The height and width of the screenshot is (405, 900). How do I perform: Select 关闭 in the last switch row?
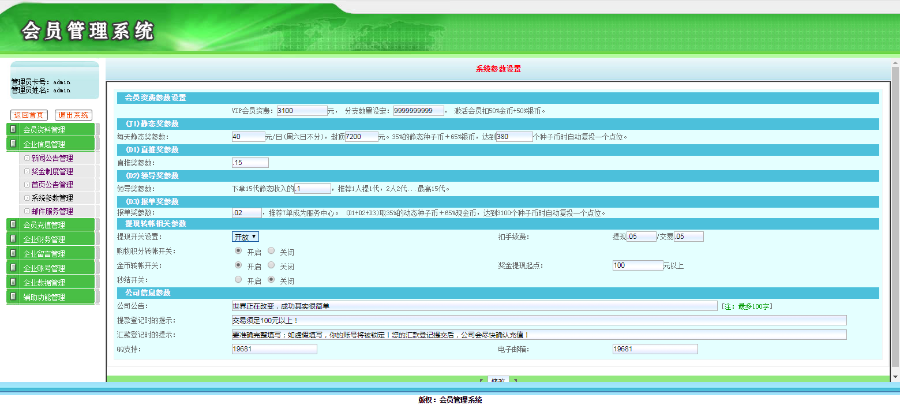(x=271, y=280)
